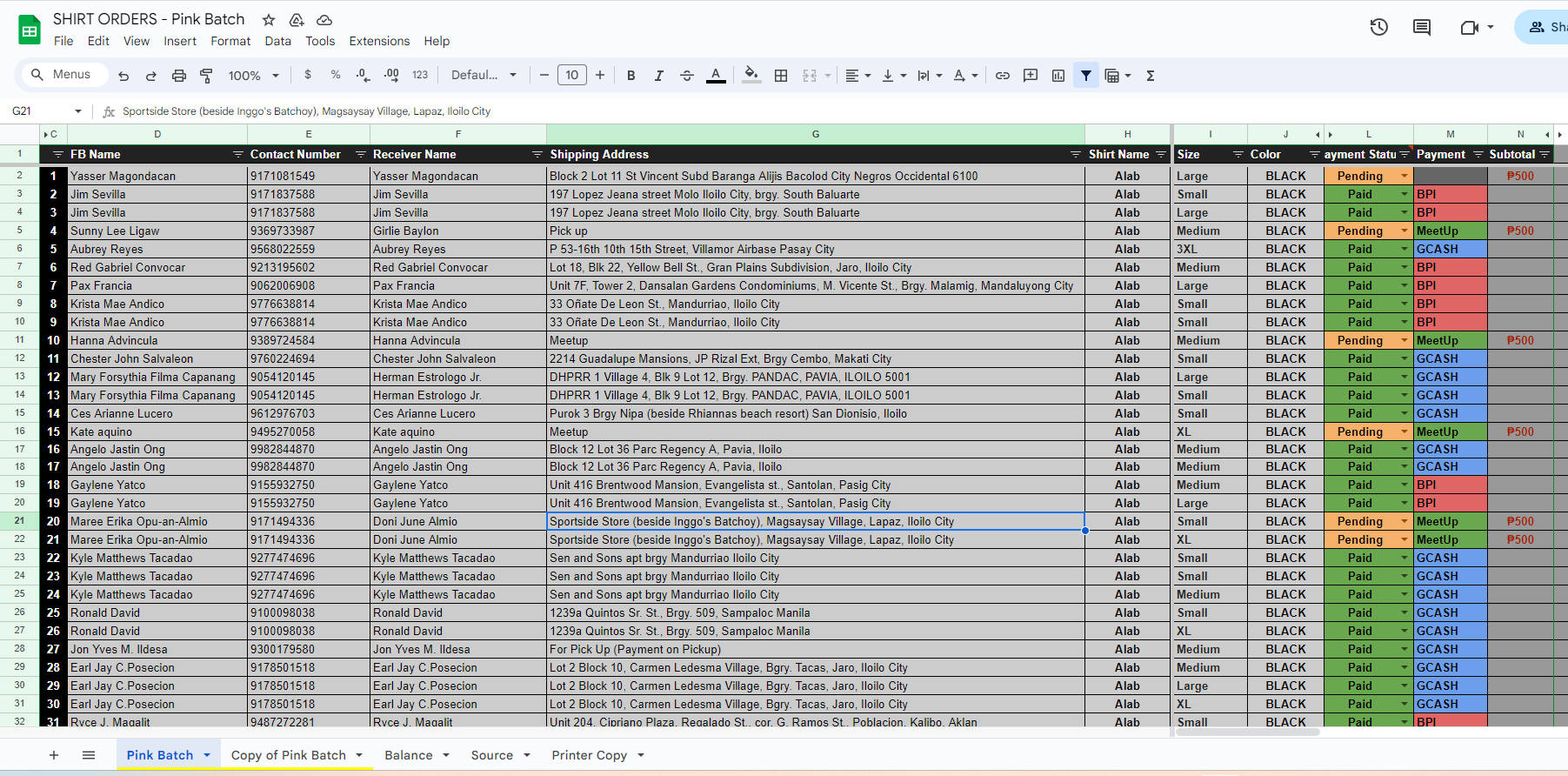1568x776 pixels.
Task: Open filter views dropdown
Action: [1118, 76]
